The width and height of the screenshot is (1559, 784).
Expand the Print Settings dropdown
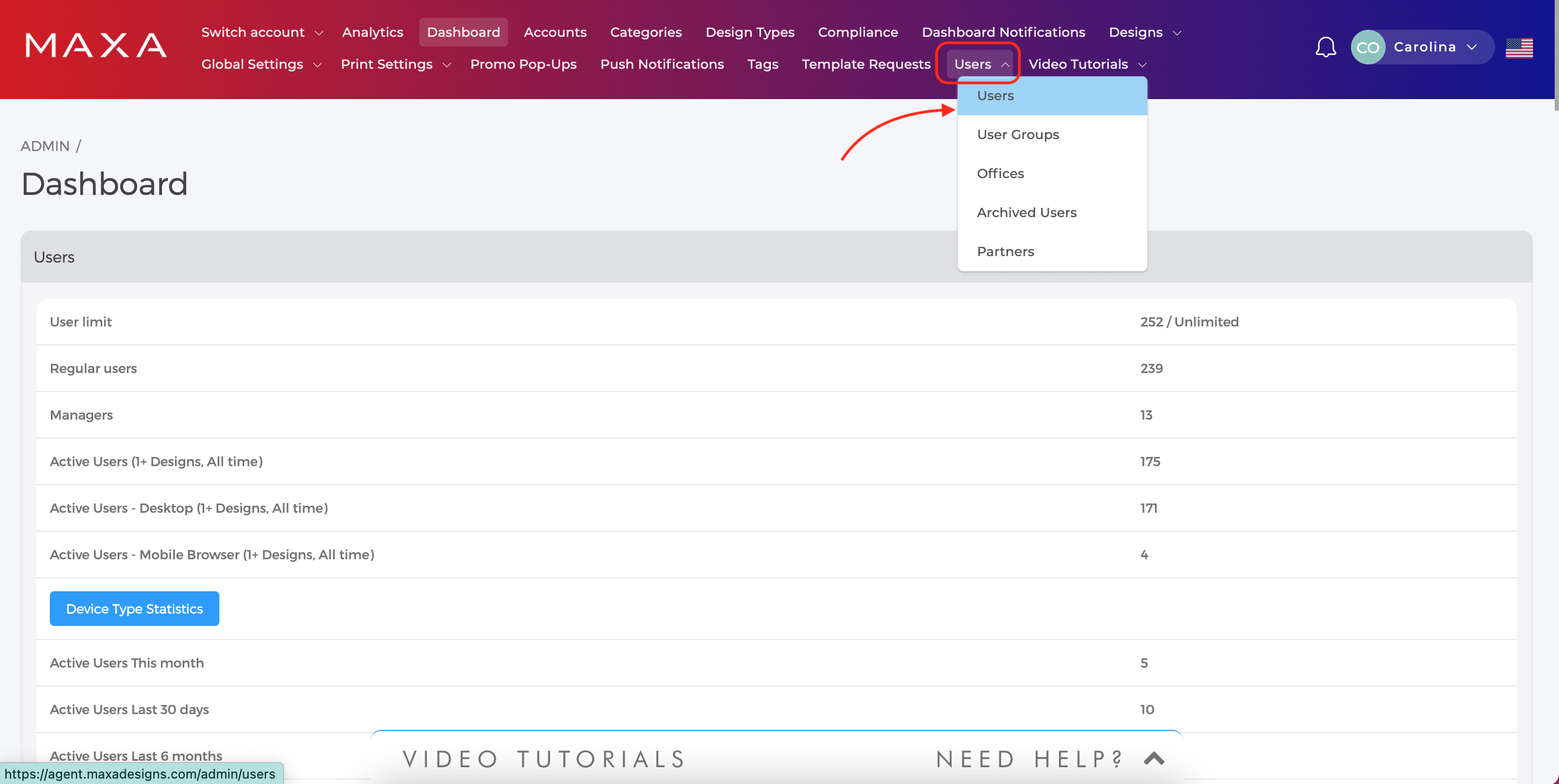tap(396, 64)
